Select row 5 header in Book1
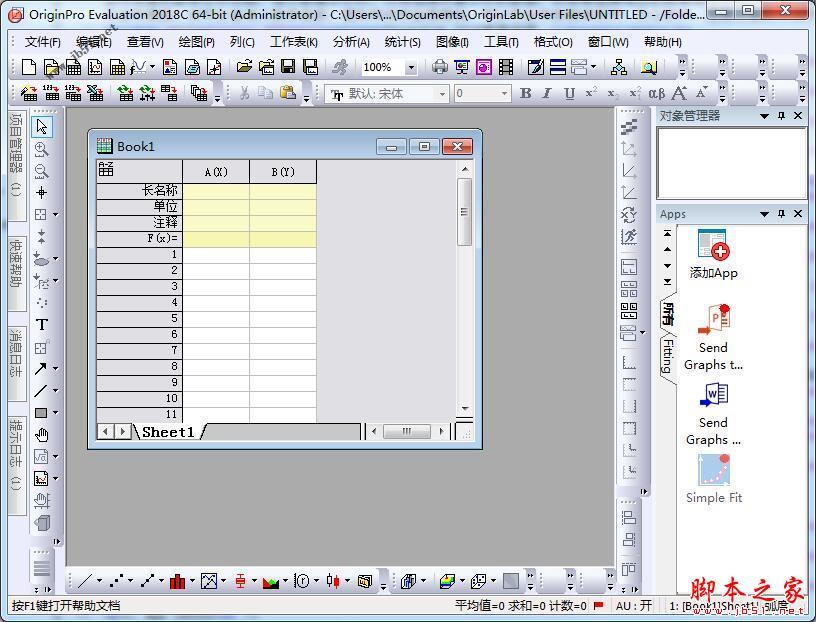 click(139, 319)
